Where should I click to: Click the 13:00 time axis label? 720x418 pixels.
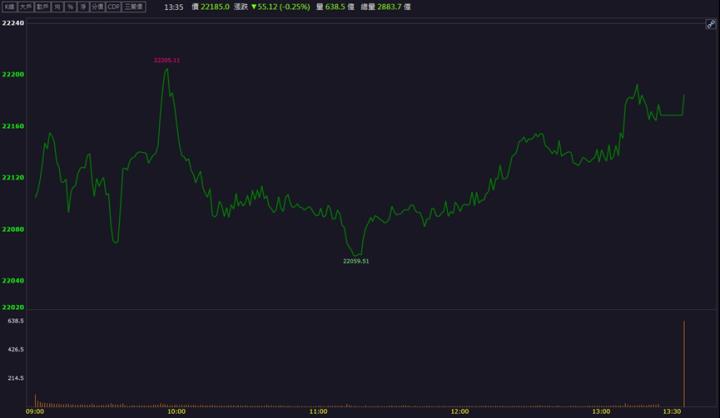pyautogui.click(x=601, y=412)
